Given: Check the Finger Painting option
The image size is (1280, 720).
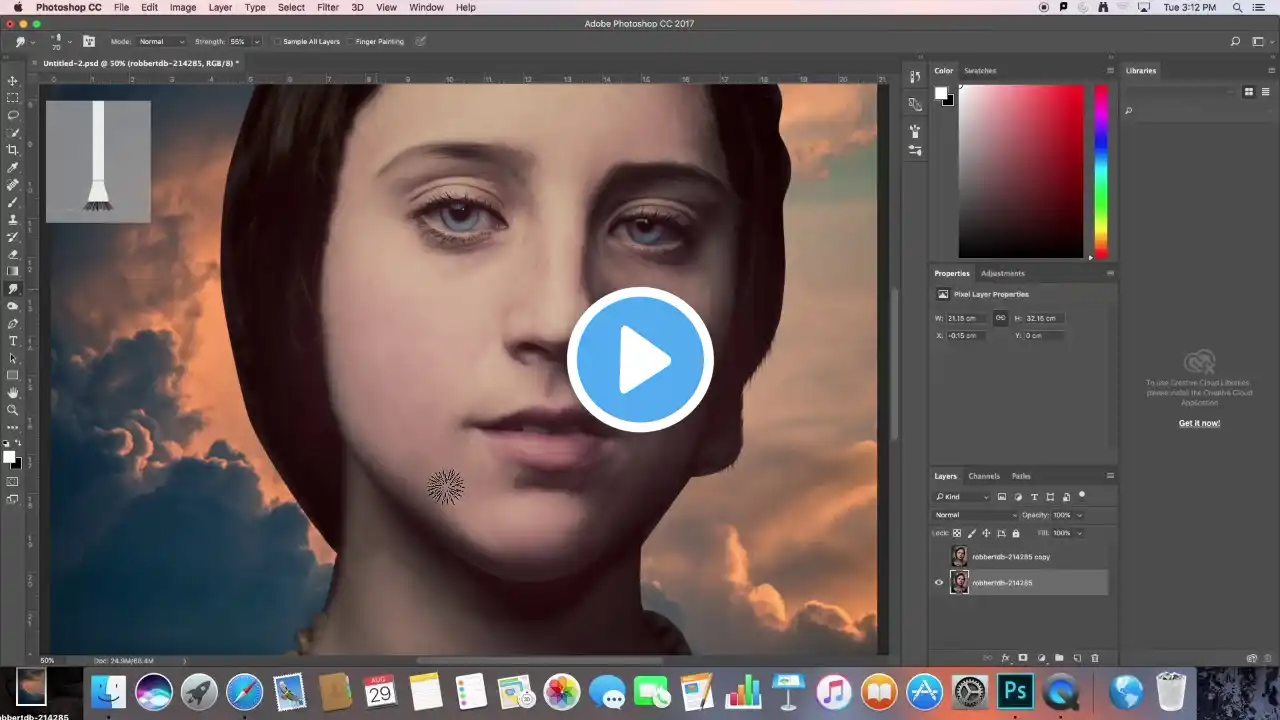Looking at the screenshot, I should pos(350,42).
